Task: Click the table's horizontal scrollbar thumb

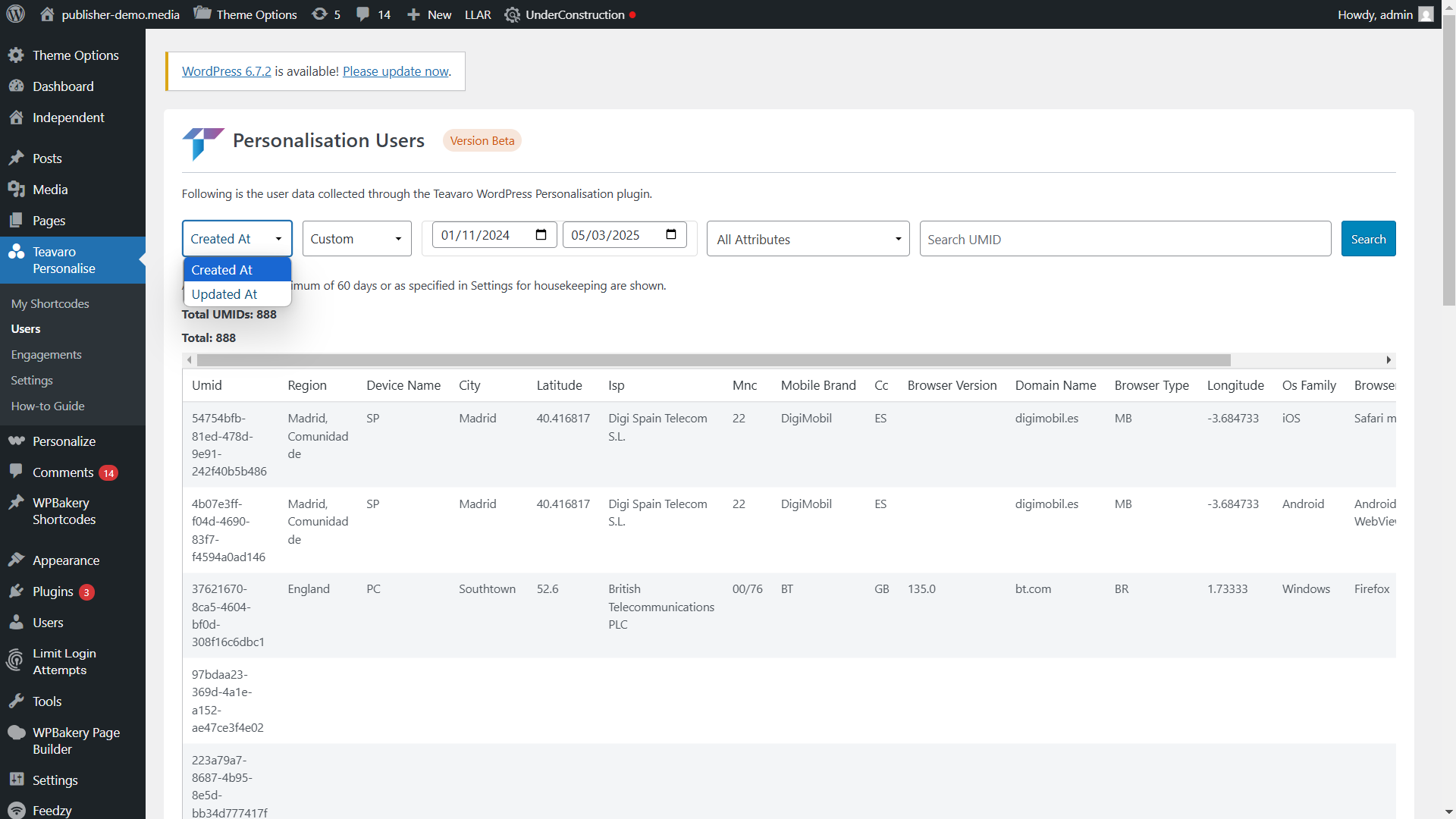Action: coord(713,360)
